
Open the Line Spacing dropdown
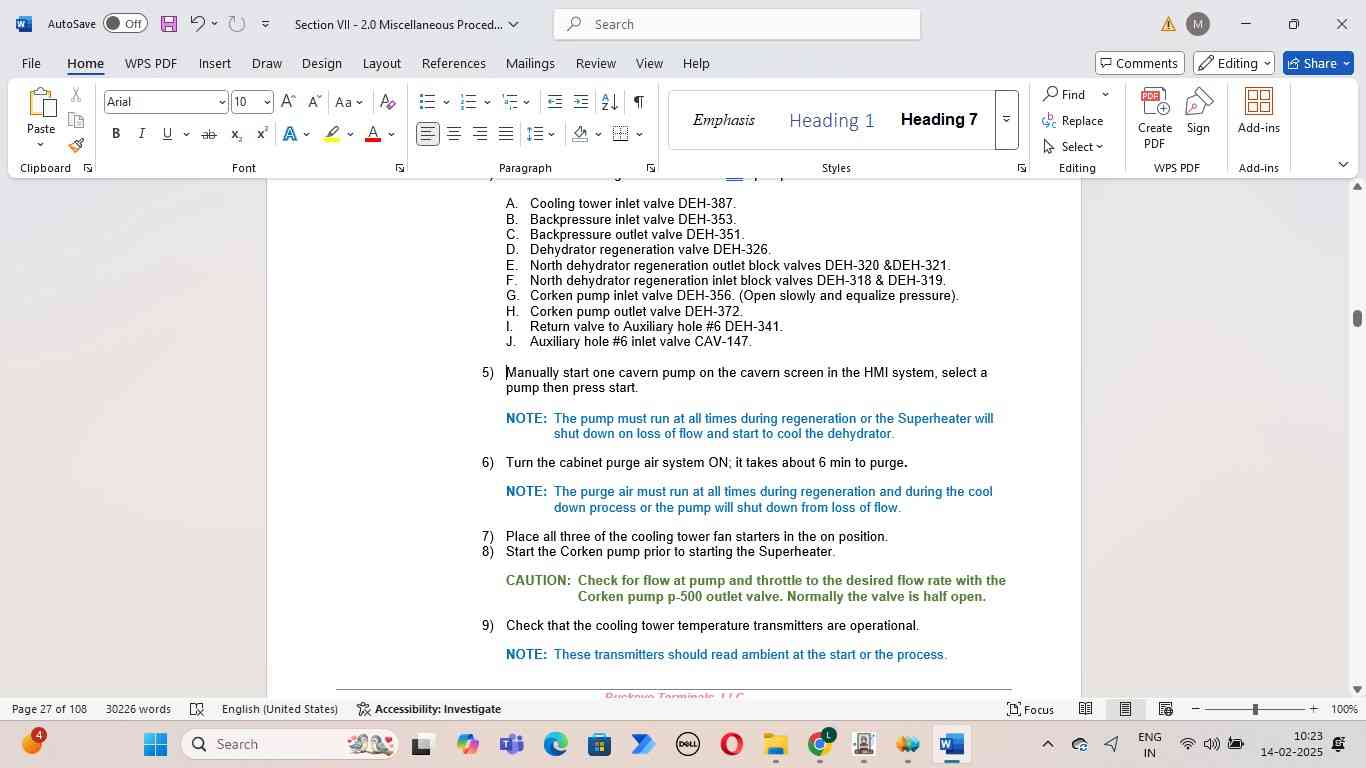click(x=542, y=134)
